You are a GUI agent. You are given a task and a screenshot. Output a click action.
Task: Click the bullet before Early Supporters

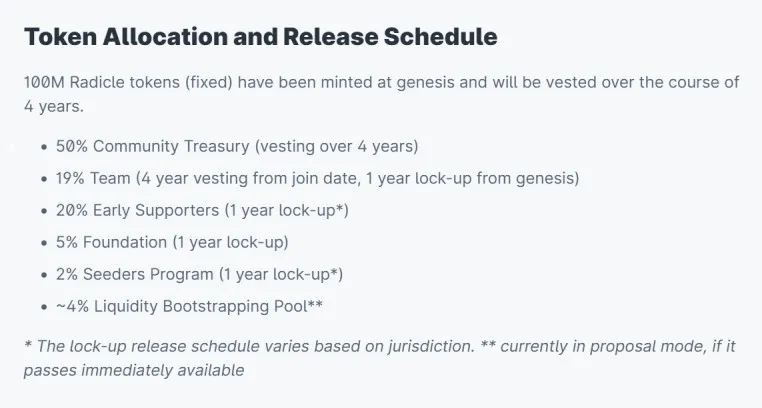(x=45, y=211)
